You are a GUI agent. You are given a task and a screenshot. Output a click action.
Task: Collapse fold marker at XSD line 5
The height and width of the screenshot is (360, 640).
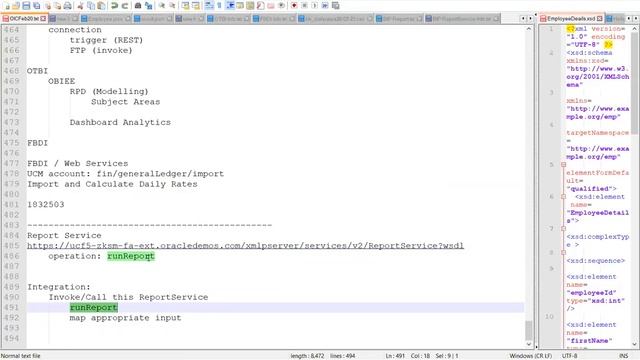click(x=563, y=164)
